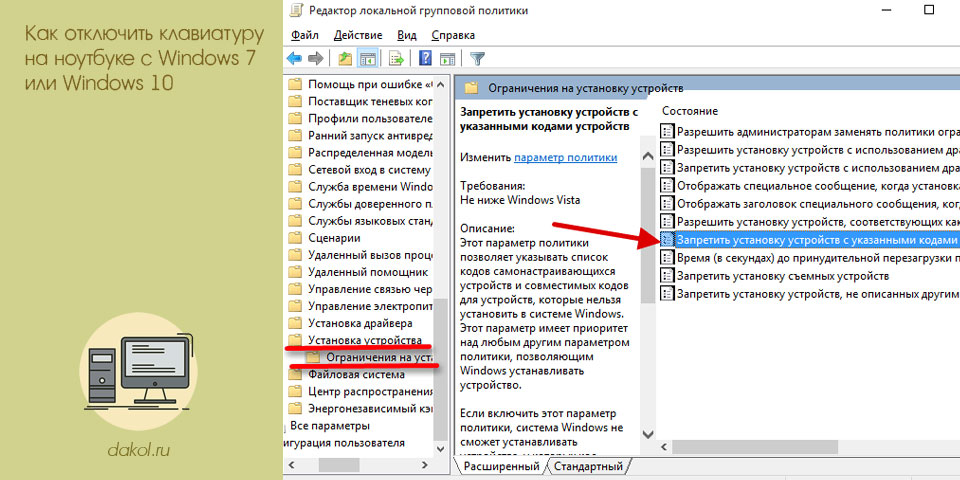Select 'Все параметры' in the tree
This screenshot has width=960, height=480.
pos(330,426)
